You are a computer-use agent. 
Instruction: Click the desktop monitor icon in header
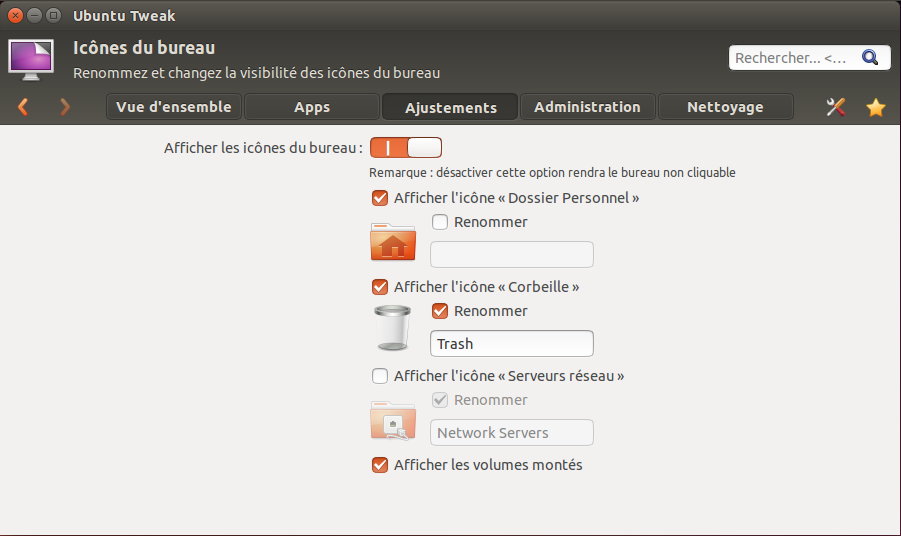coord(31,60)
